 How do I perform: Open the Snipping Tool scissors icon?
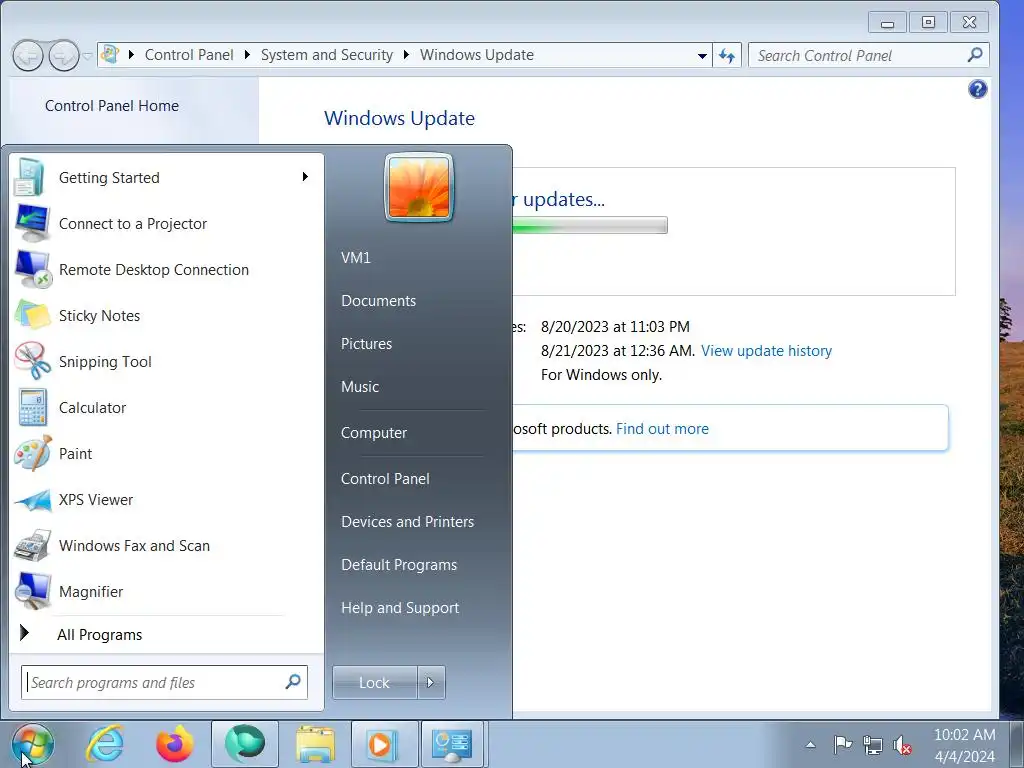pyautogui.click(x=32, y=361)
